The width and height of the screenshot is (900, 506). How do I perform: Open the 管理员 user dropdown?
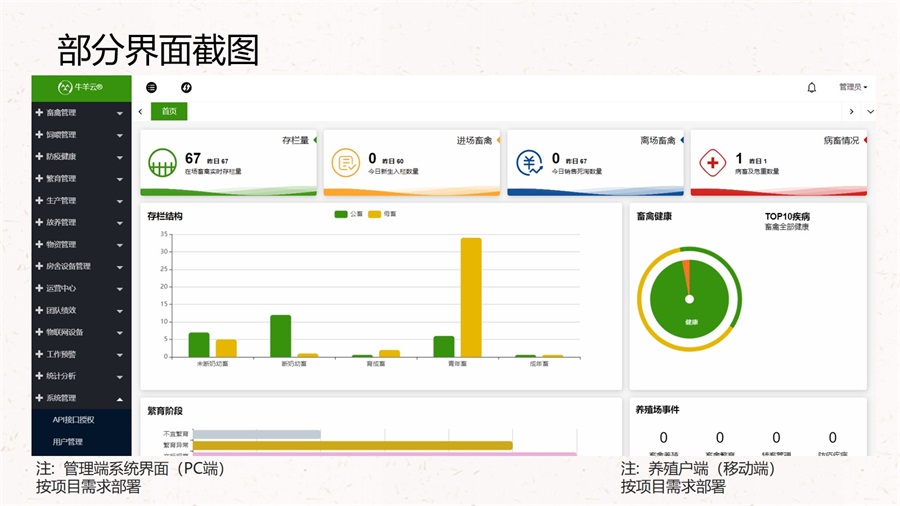click(853, 88)
